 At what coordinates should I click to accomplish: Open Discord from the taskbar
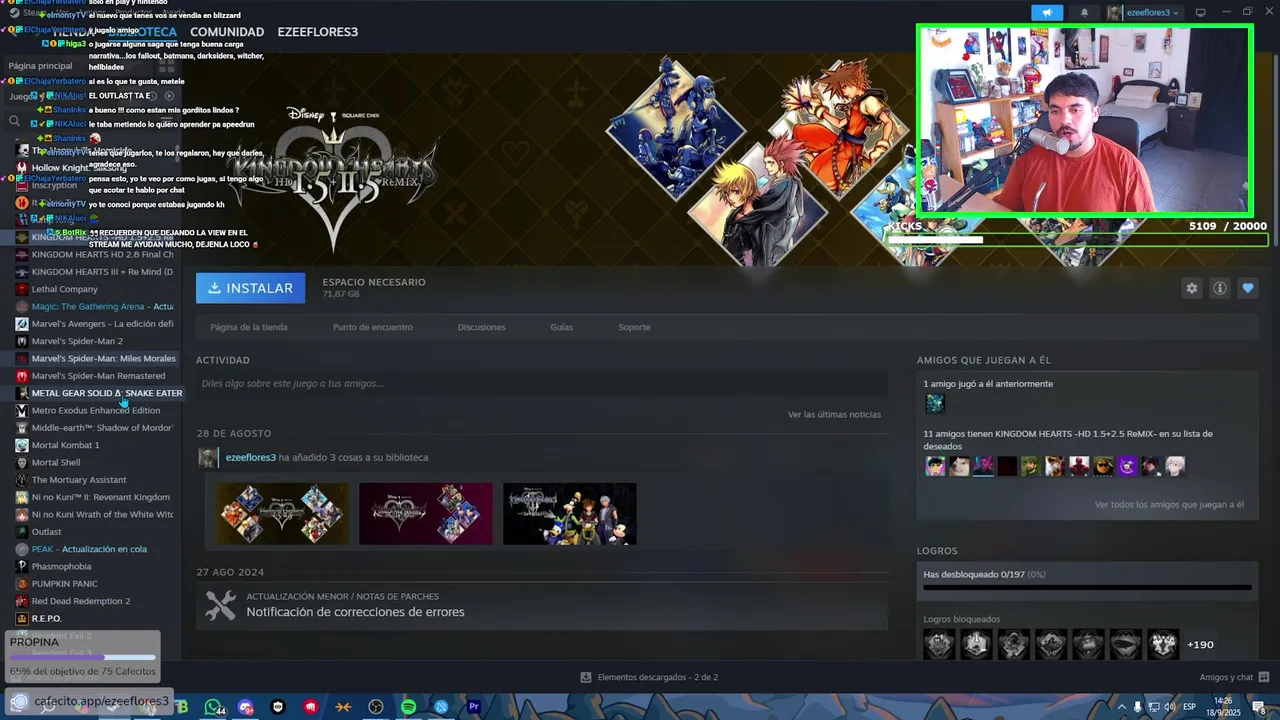coord(246,707)
